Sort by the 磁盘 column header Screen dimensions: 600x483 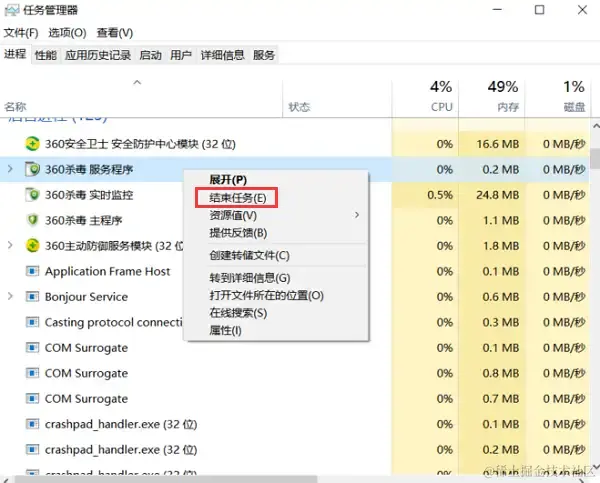558,97
